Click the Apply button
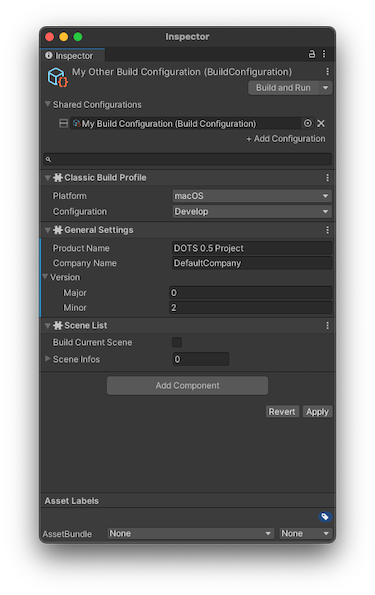The width and height of the screenshot is (375, 595). (317, 412)
